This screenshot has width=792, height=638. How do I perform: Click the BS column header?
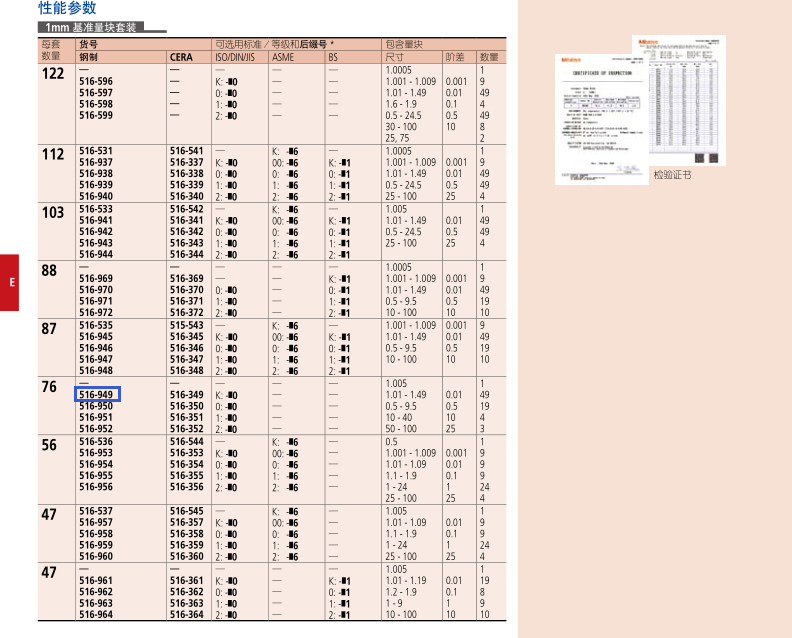[x=333, y=57]
